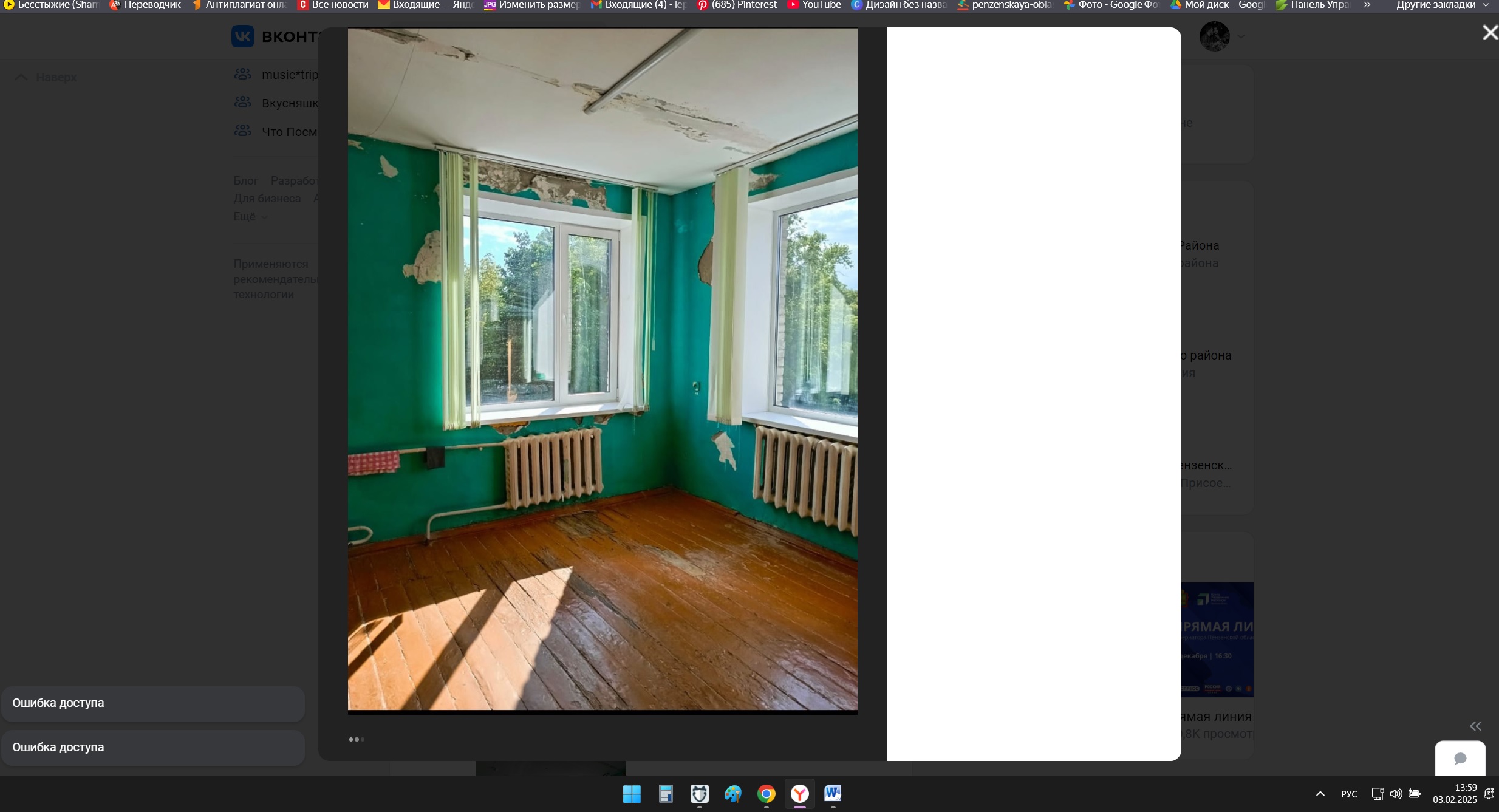
Task: Open Microsoft Word from the taskbar
Action: tap(833, 794)
